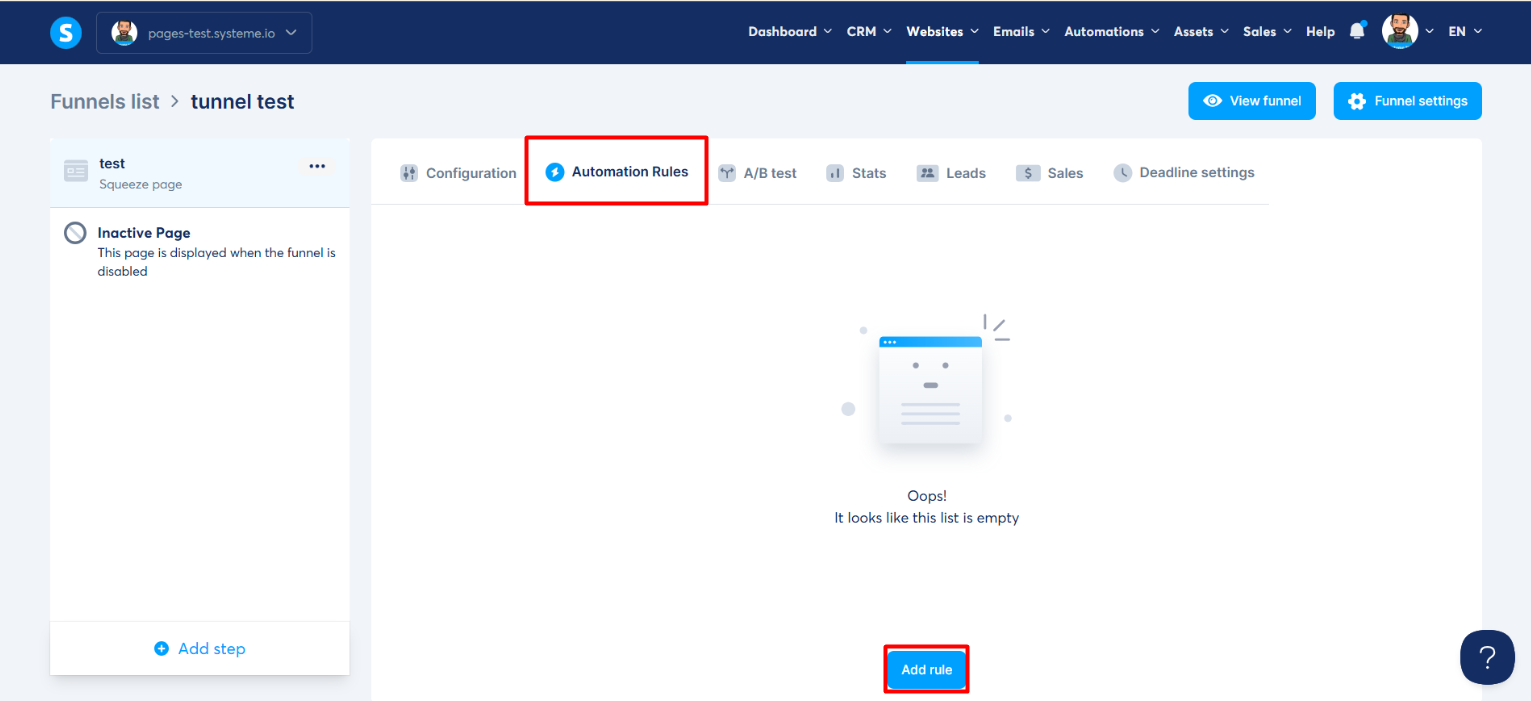The image size is (1531, 701).
Task: Check the notifications bell icon
Action: tap(1357, 31)
